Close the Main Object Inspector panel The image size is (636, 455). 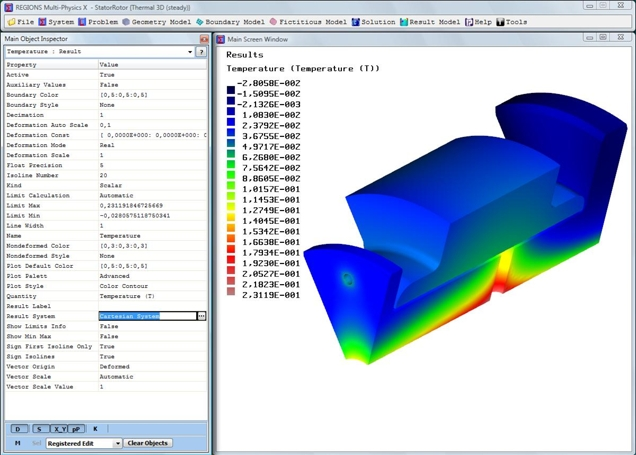click(x=204, y=39)
